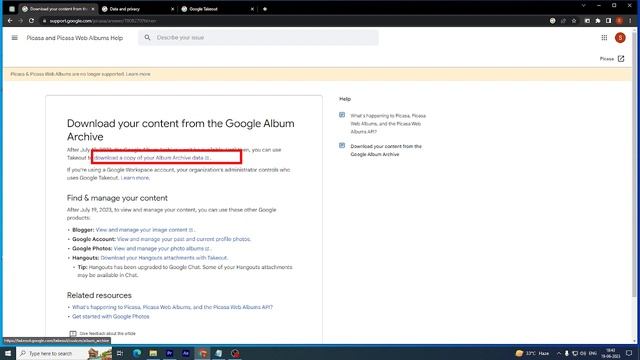The image size is (640, 360).
Task: Switch to the Google Takeout tab
Action: tap(218, 9)
